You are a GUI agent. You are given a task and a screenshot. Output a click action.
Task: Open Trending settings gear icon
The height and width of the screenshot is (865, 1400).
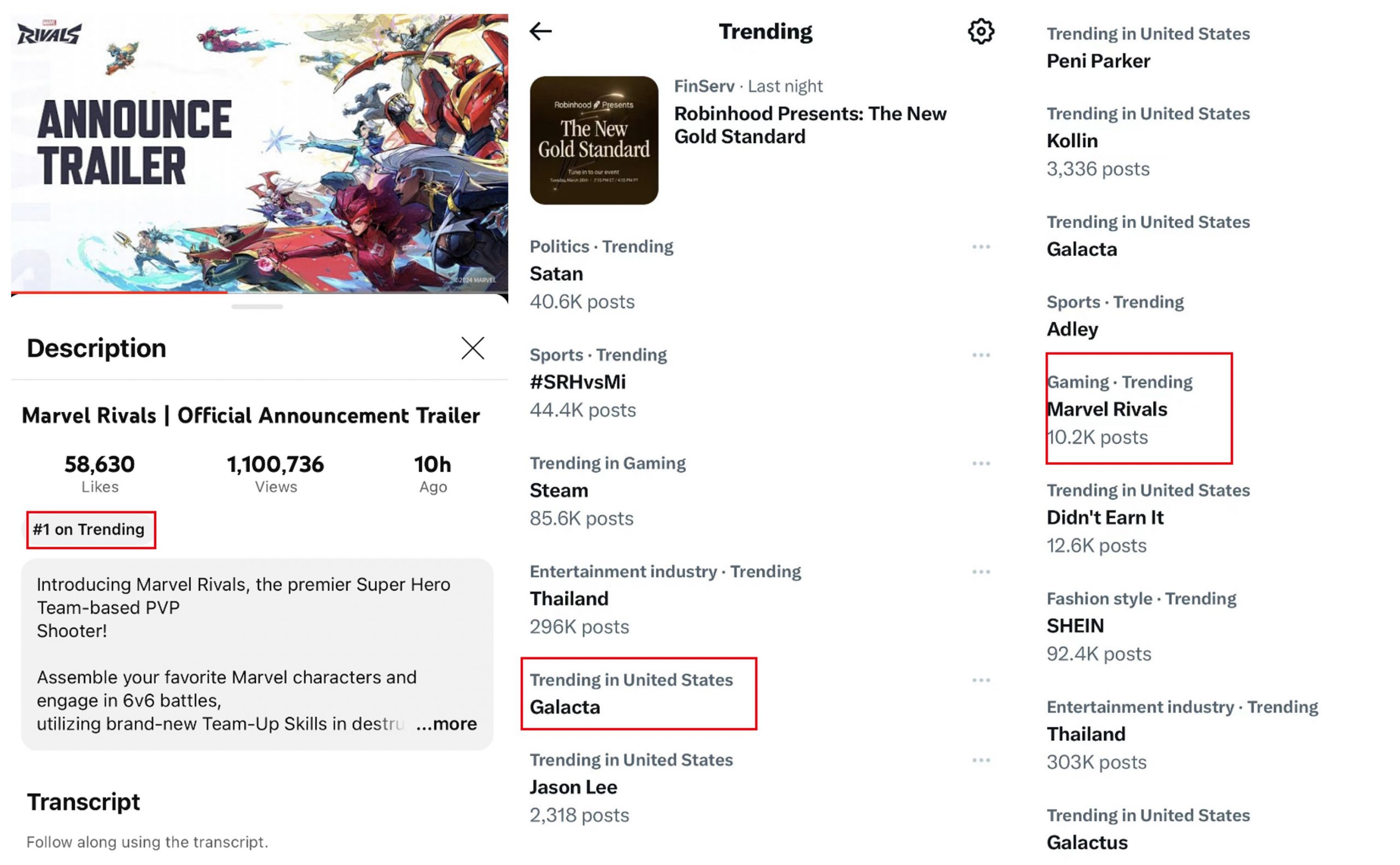(x=980, y=31)
